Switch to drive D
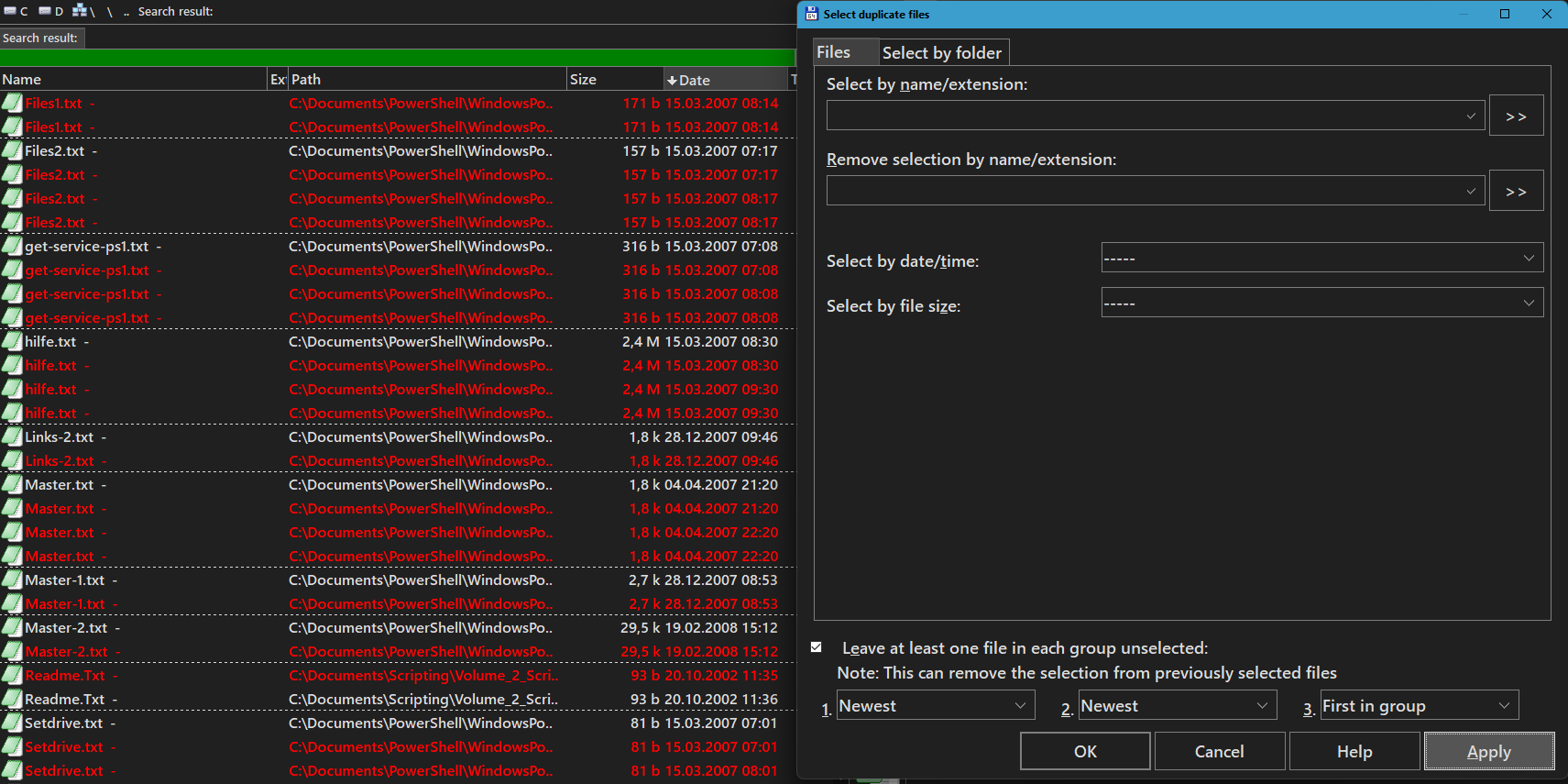The image size is (1568, 784). click(50, 11)
